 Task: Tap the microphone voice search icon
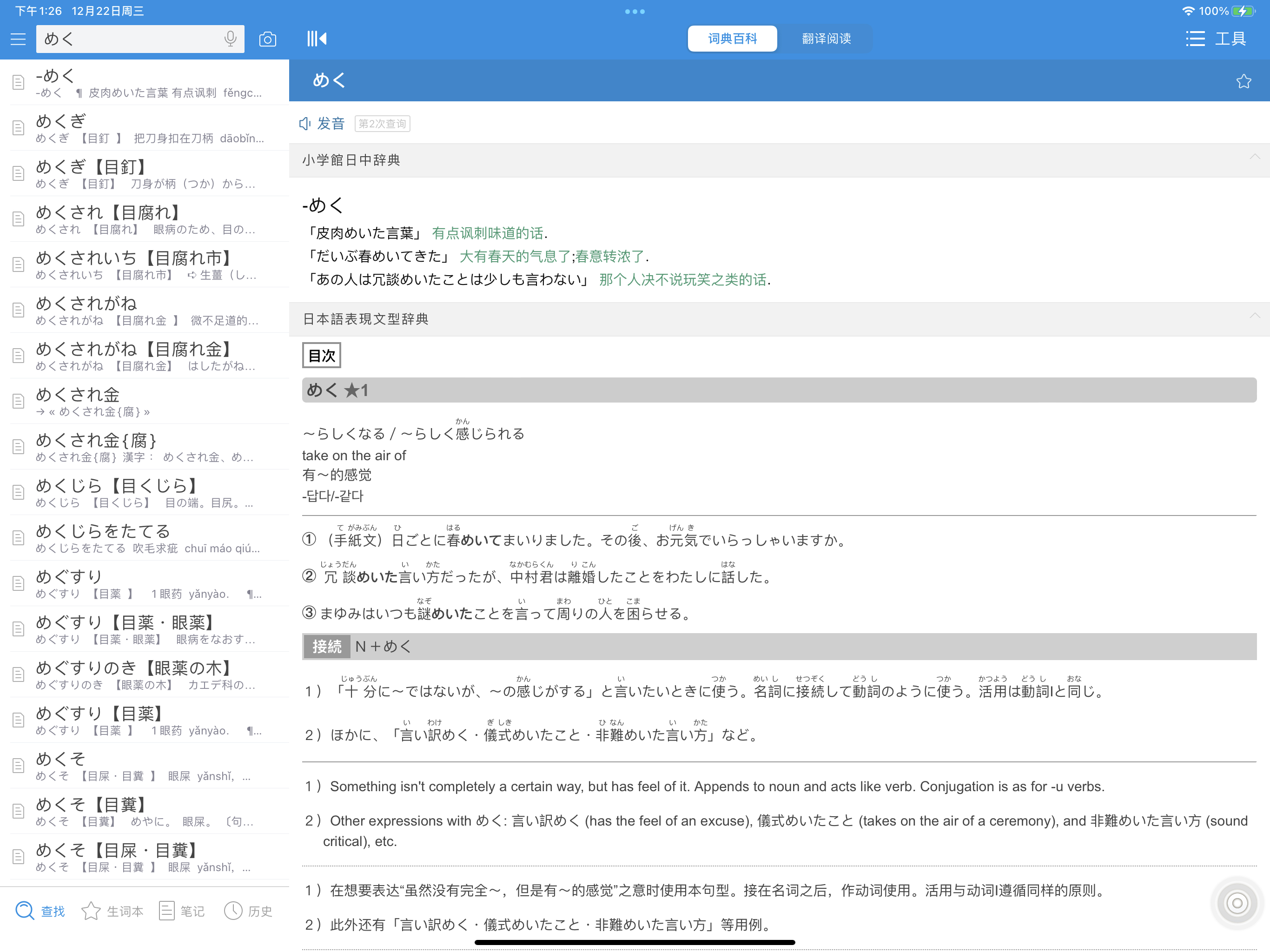point(230,39)
